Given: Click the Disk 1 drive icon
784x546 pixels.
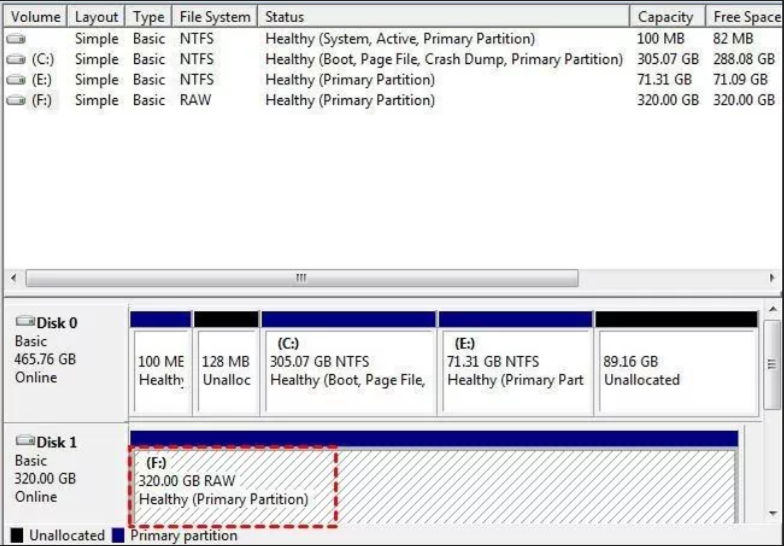Looking at the screenshot, I should point(25,442).
